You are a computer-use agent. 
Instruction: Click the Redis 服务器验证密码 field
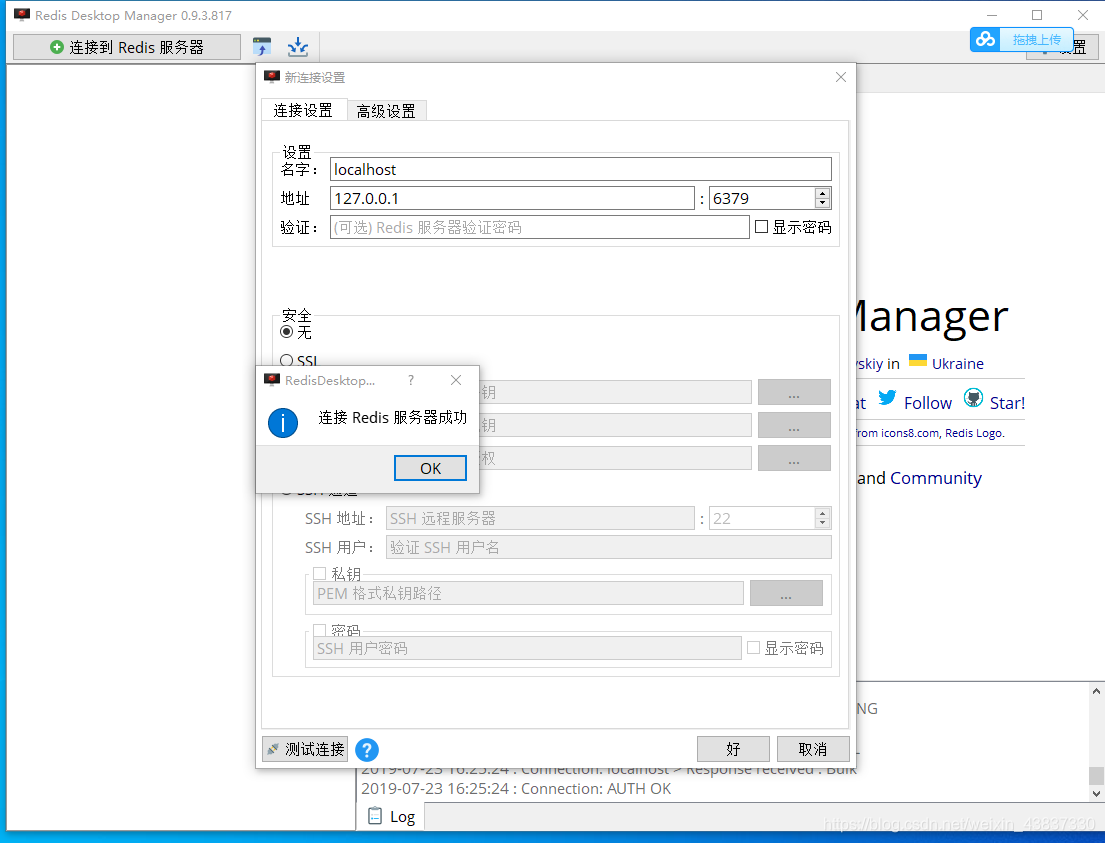540,227
